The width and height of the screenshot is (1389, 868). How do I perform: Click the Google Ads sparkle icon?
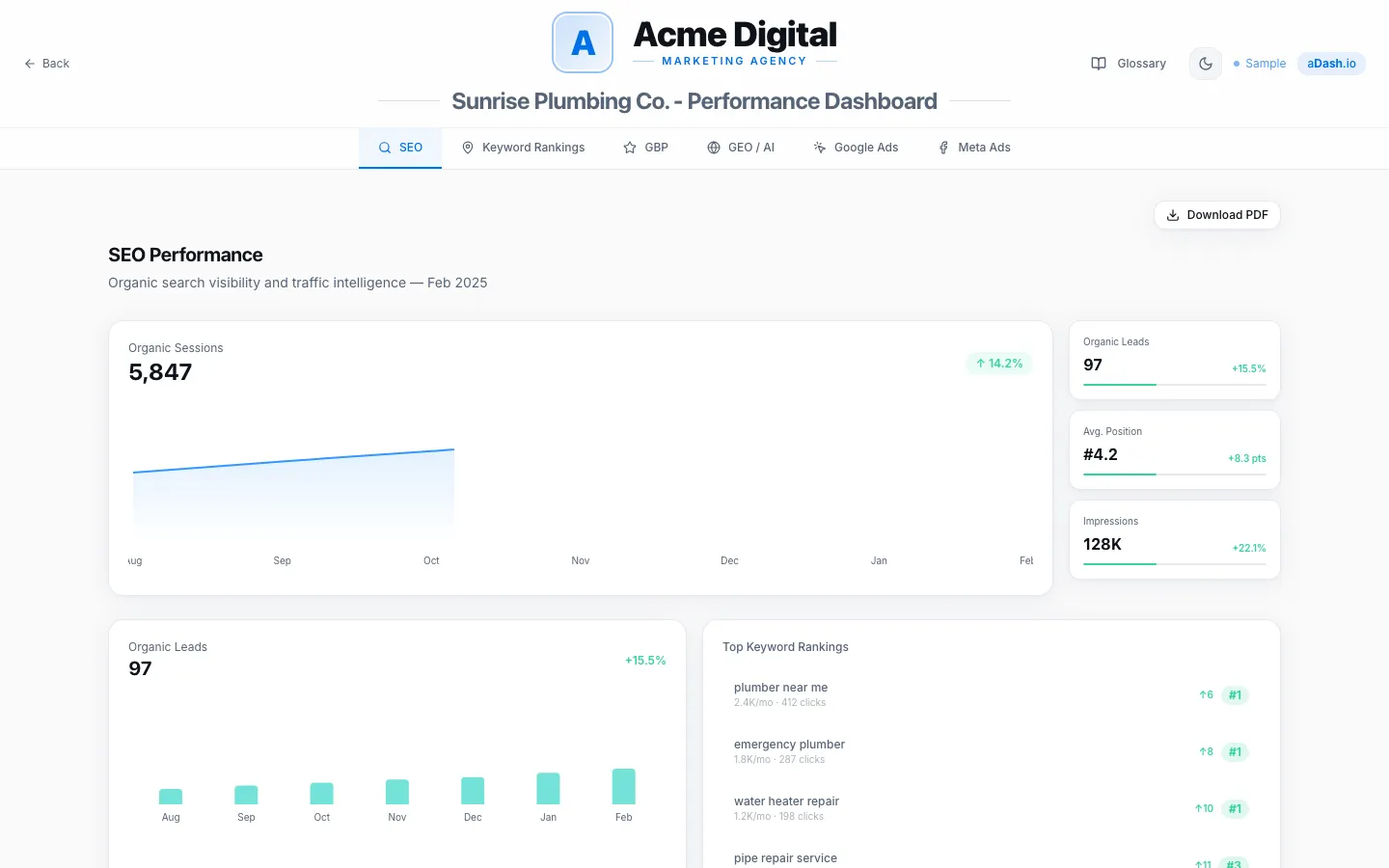click(x=820, y=148)
